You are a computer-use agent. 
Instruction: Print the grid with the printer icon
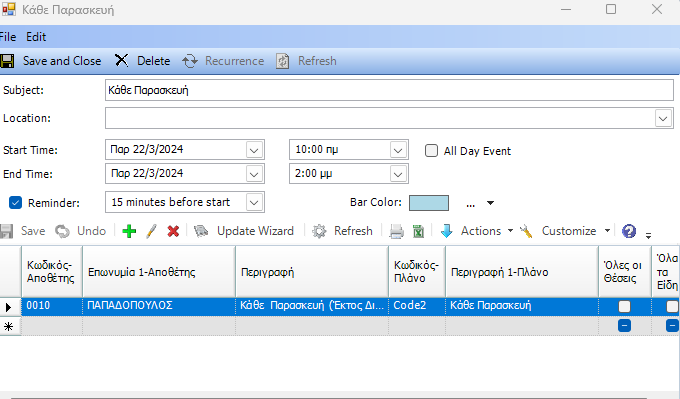pyautogui.click(x=396, y=231)
